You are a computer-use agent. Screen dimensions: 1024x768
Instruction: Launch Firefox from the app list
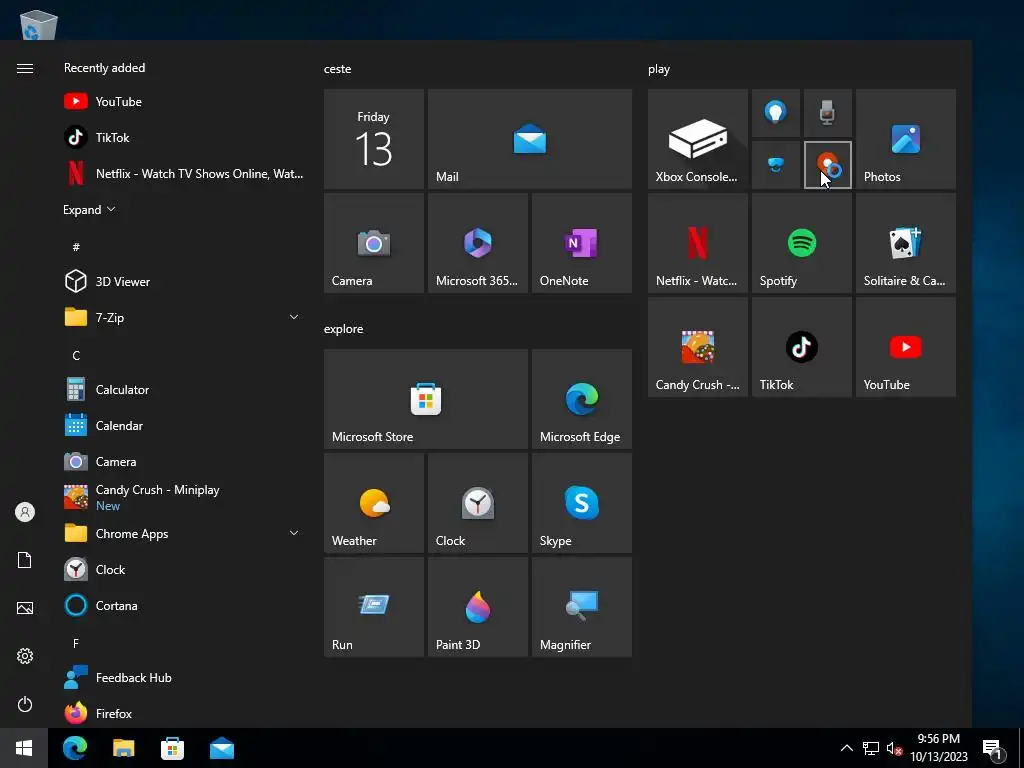[183, 713]
